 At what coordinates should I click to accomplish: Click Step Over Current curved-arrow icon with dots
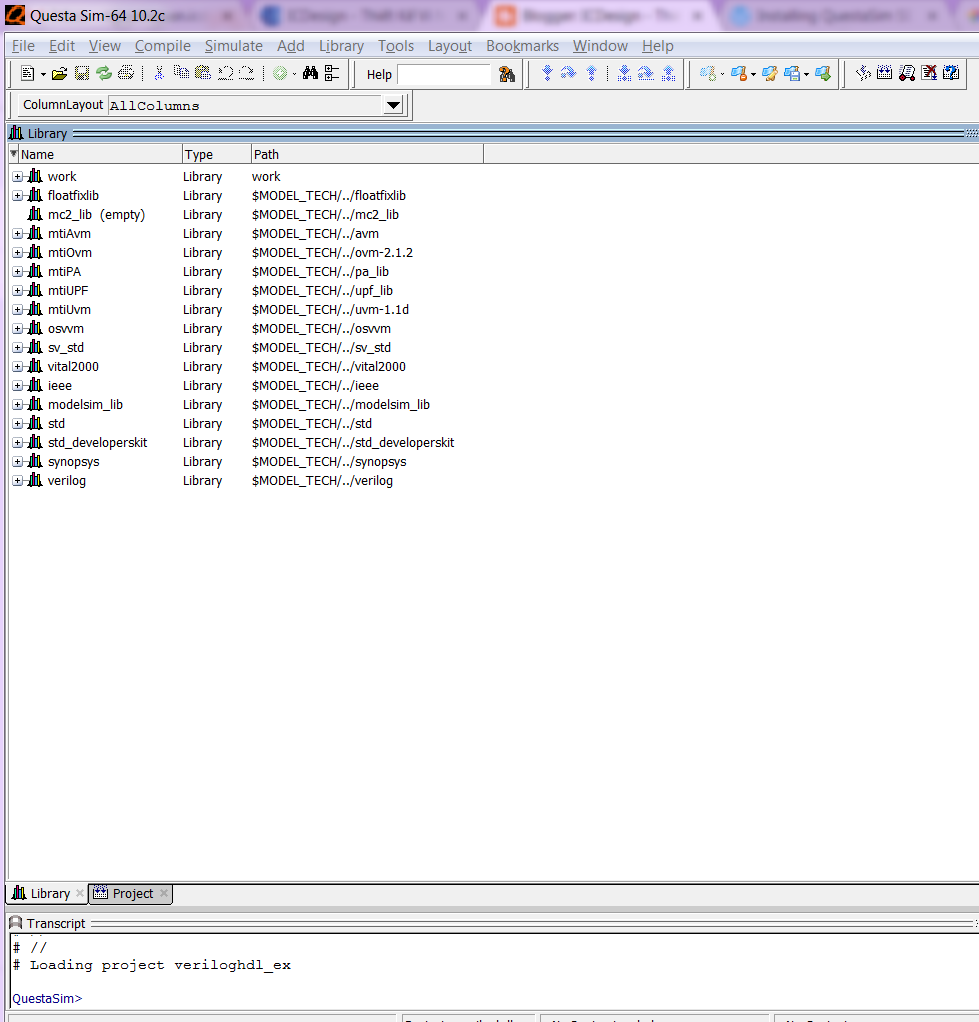(x=646, y=73)
